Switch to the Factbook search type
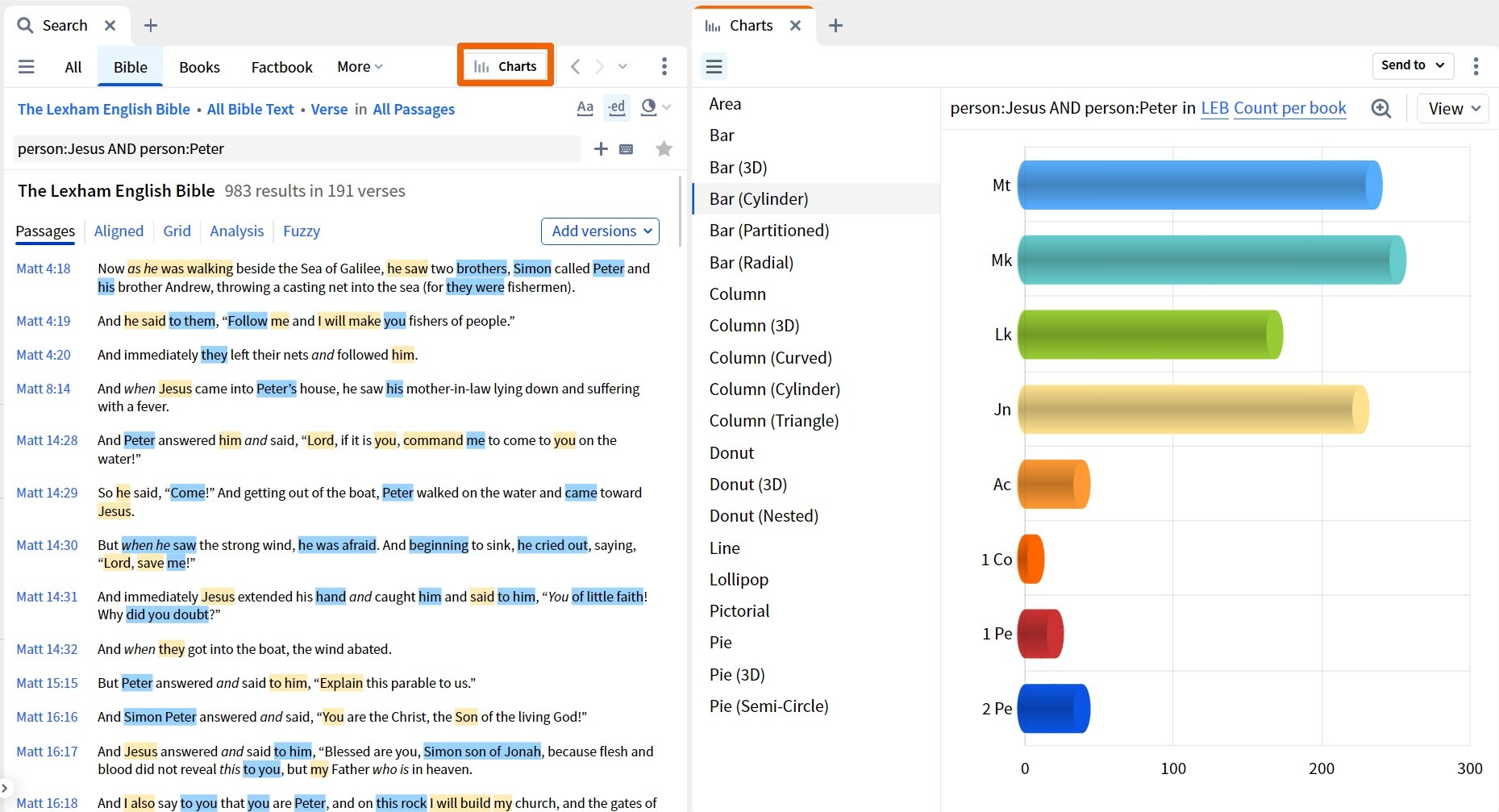 pyautogui.click(x=281, y=67)
